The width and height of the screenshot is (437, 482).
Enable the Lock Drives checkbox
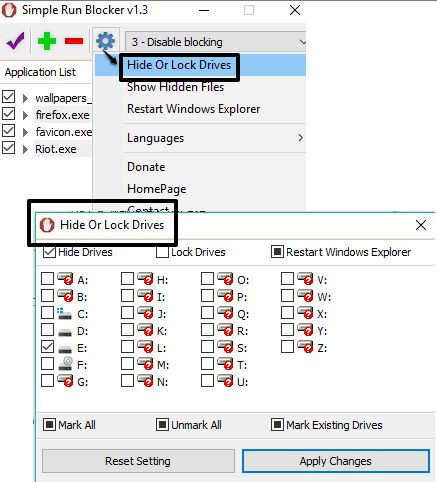point(162,252)
